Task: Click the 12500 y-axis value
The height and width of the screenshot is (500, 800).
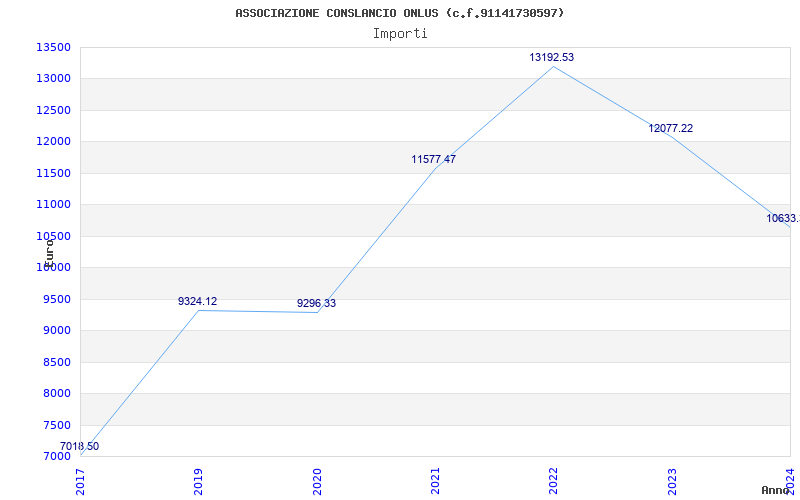Action: point(53,110)
